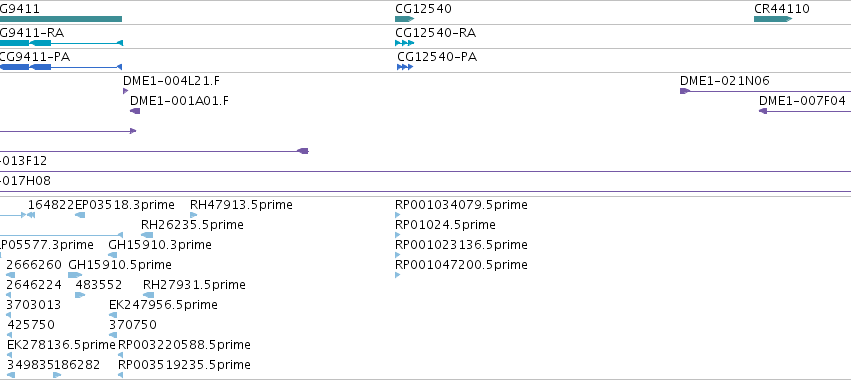Click the GH15910.5prime EST glyph

[75, 275]
